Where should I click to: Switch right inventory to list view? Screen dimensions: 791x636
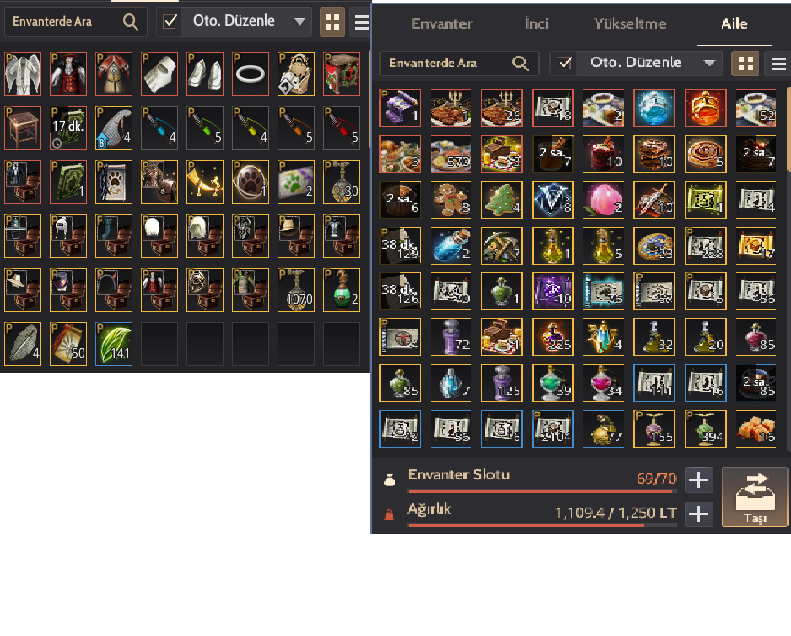[779, 64]
